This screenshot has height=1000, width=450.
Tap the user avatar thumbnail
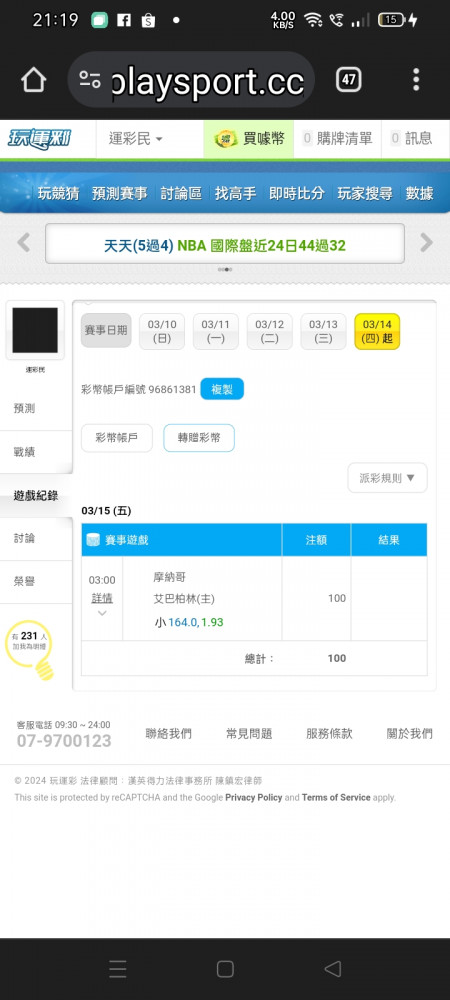point(35,330)
